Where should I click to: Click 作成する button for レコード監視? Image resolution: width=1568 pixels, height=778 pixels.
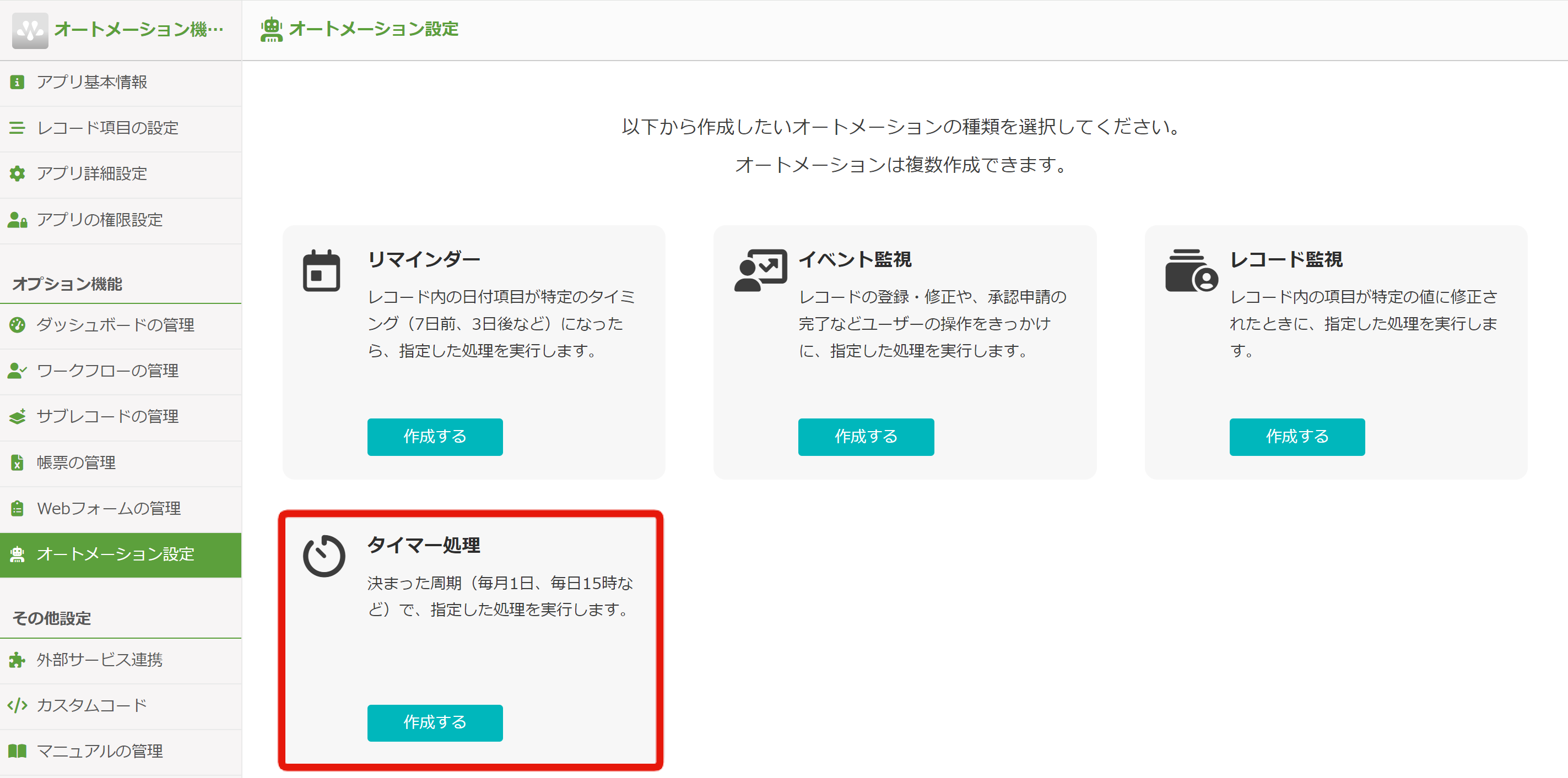tap(1296, 437)
